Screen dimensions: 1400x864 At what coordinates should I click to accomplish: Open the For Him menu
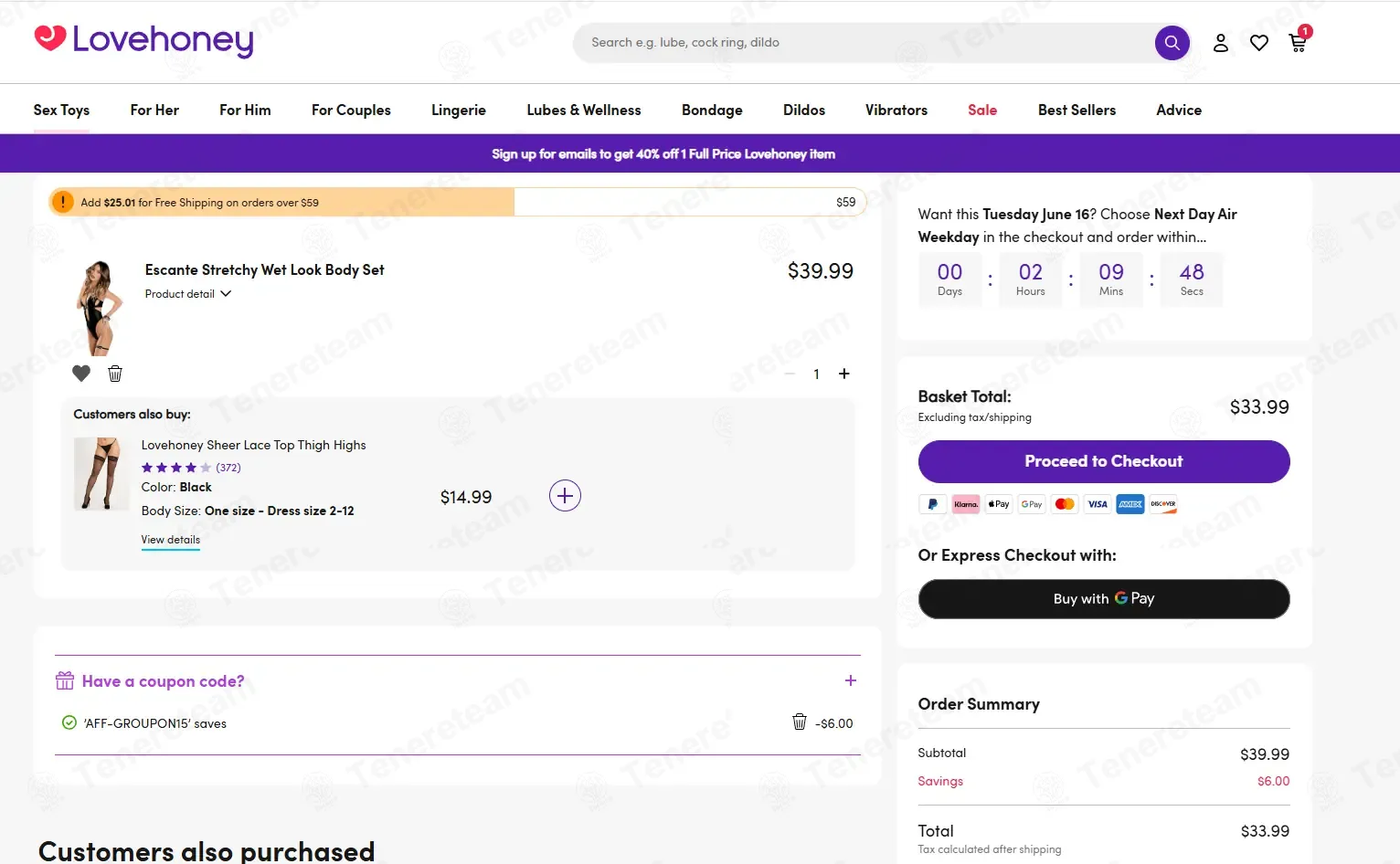tap(245, 110)
